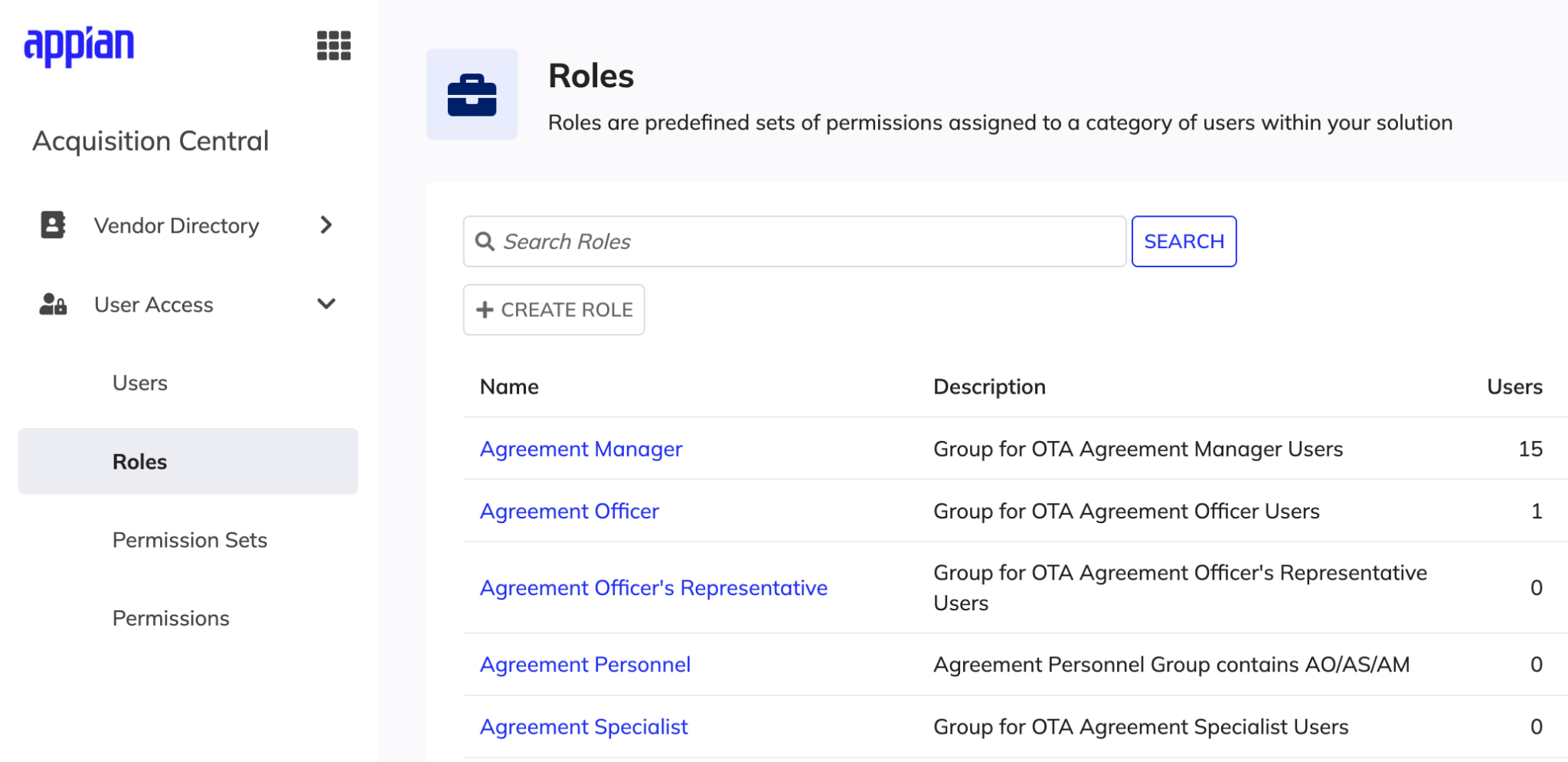1568x762 pixels.
Task: Click the Create Role button
Action: pos(554,309)
